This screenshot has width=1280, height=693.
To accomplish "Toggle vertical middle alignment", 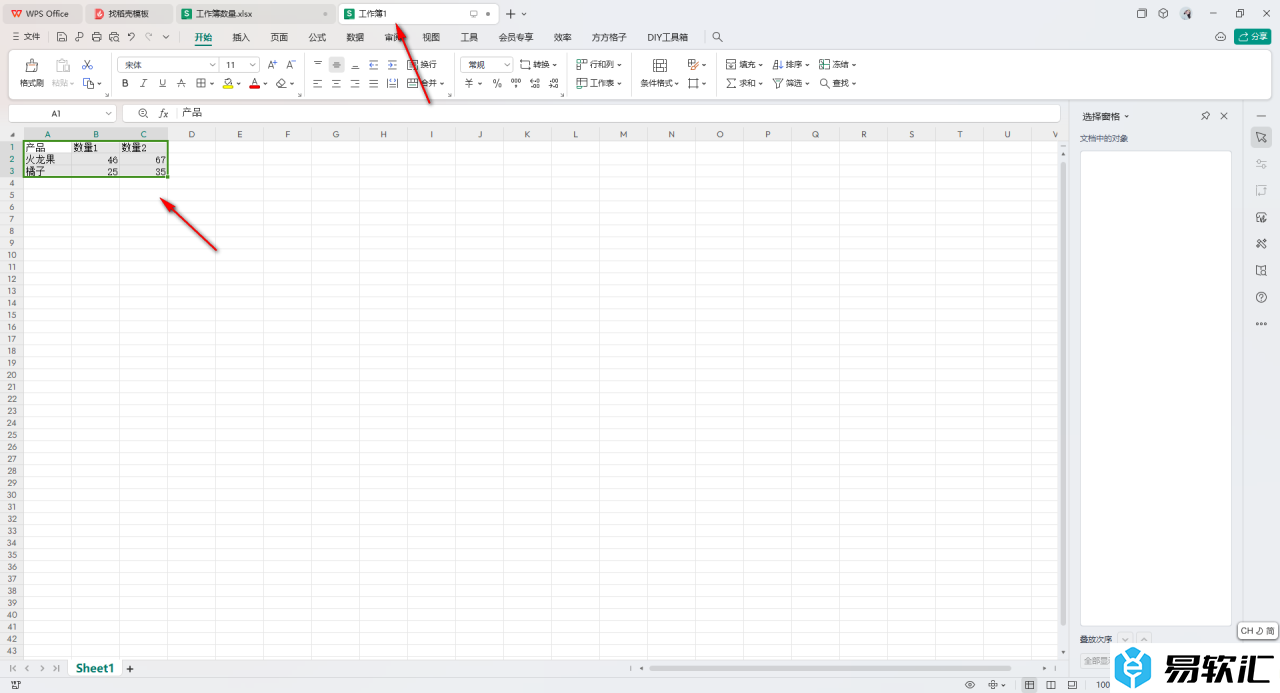I will click(336, 64).
